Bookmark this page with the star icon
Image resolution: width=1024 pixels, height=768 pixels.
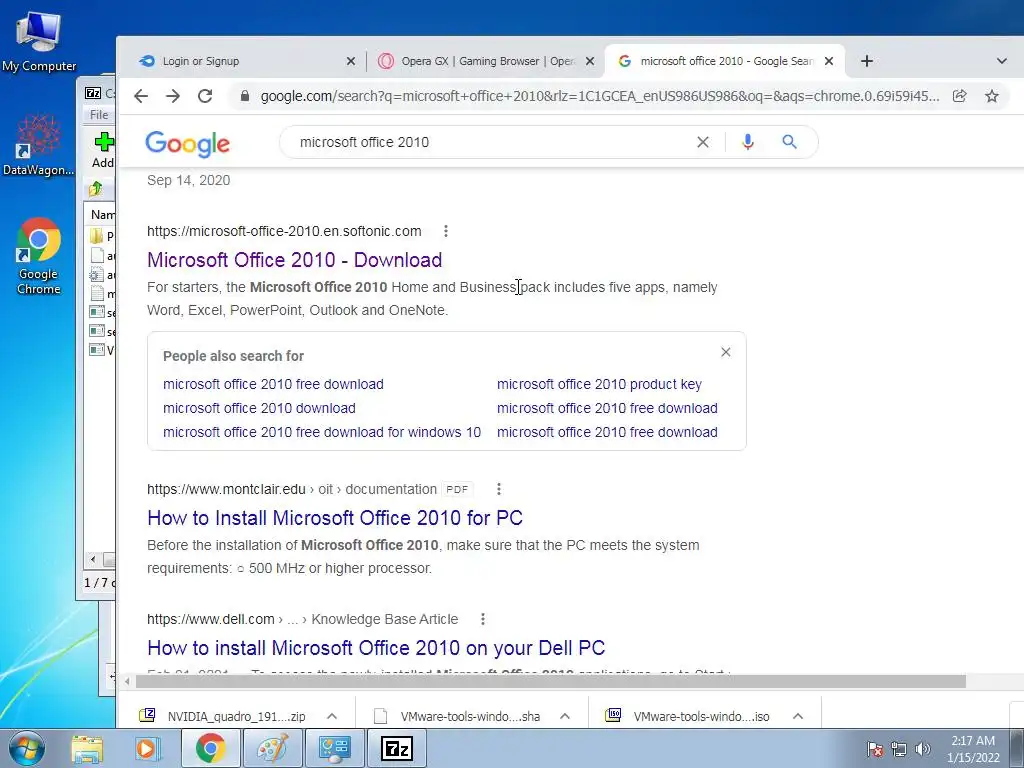click(x=992, y=96)
